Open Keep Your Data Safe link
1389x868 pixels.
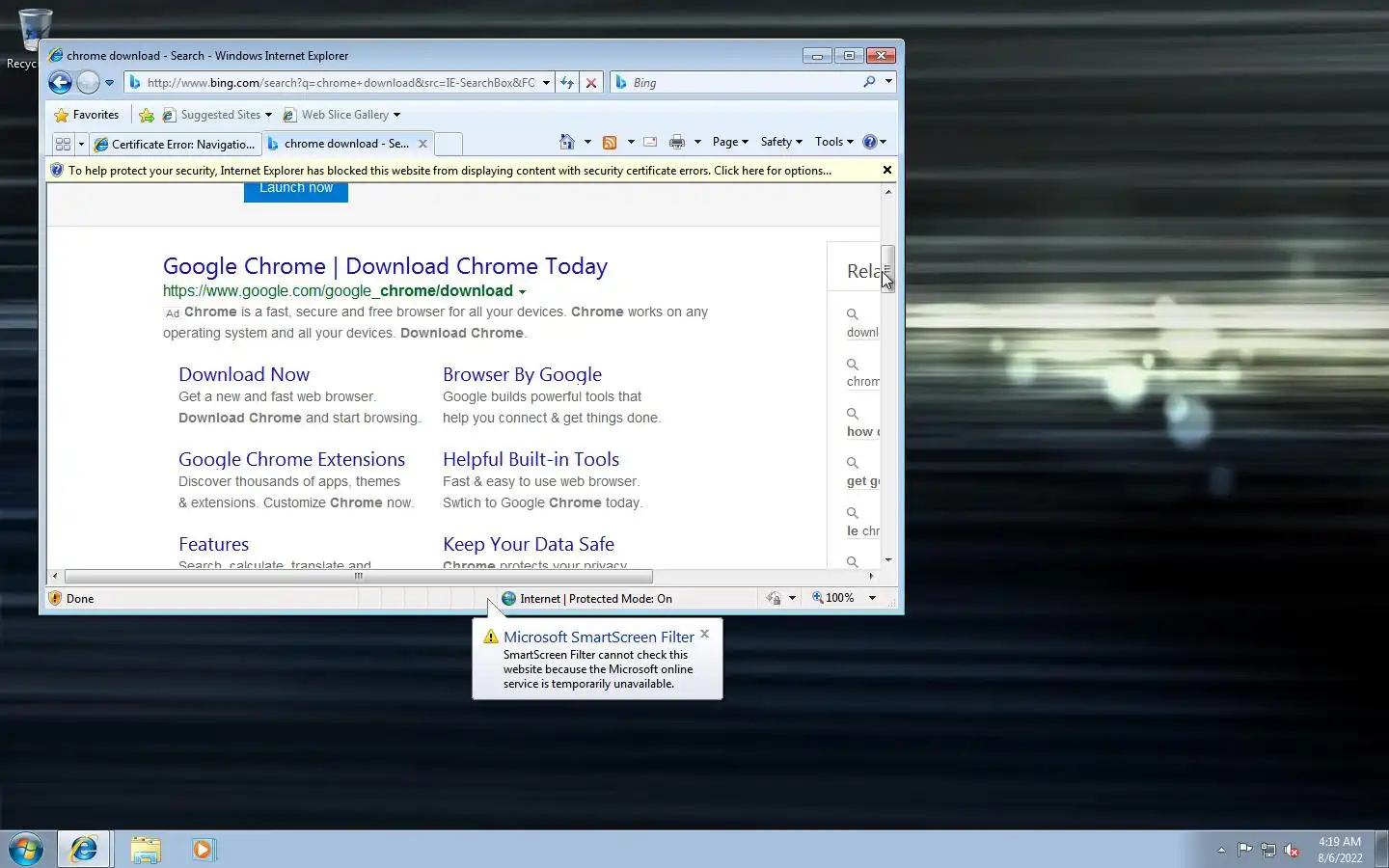[x=529, y=544]
